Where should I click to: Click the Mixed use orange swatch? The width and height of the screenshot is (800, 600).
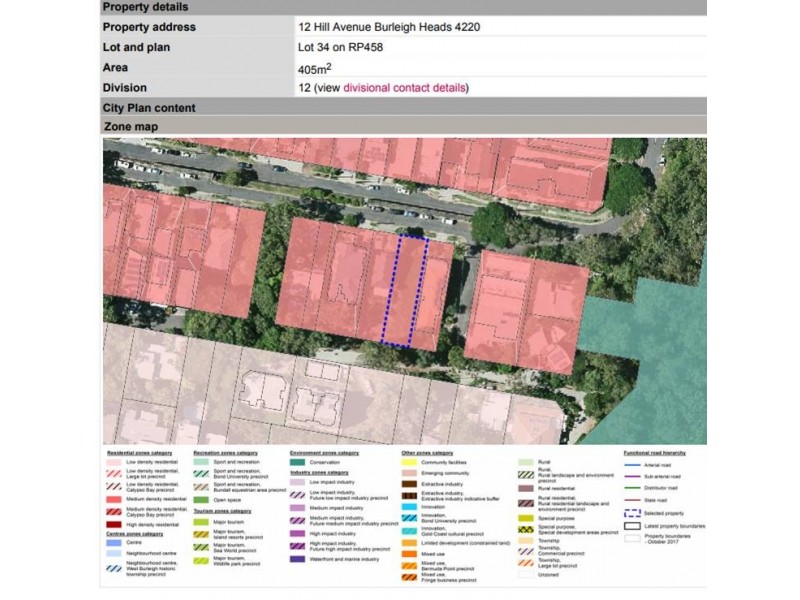pyautogui.click(x=409, y=554)
